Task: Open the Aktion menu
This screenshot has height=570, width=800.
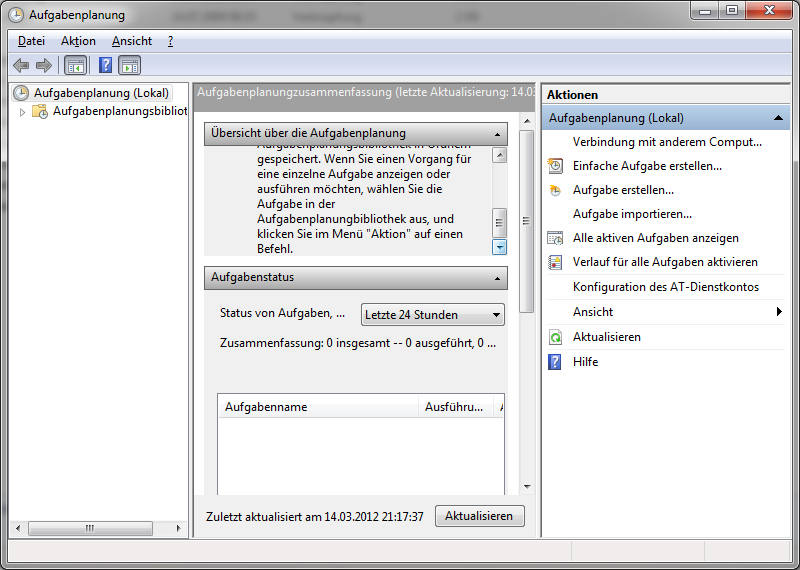Action: click(x=78, y=41)
